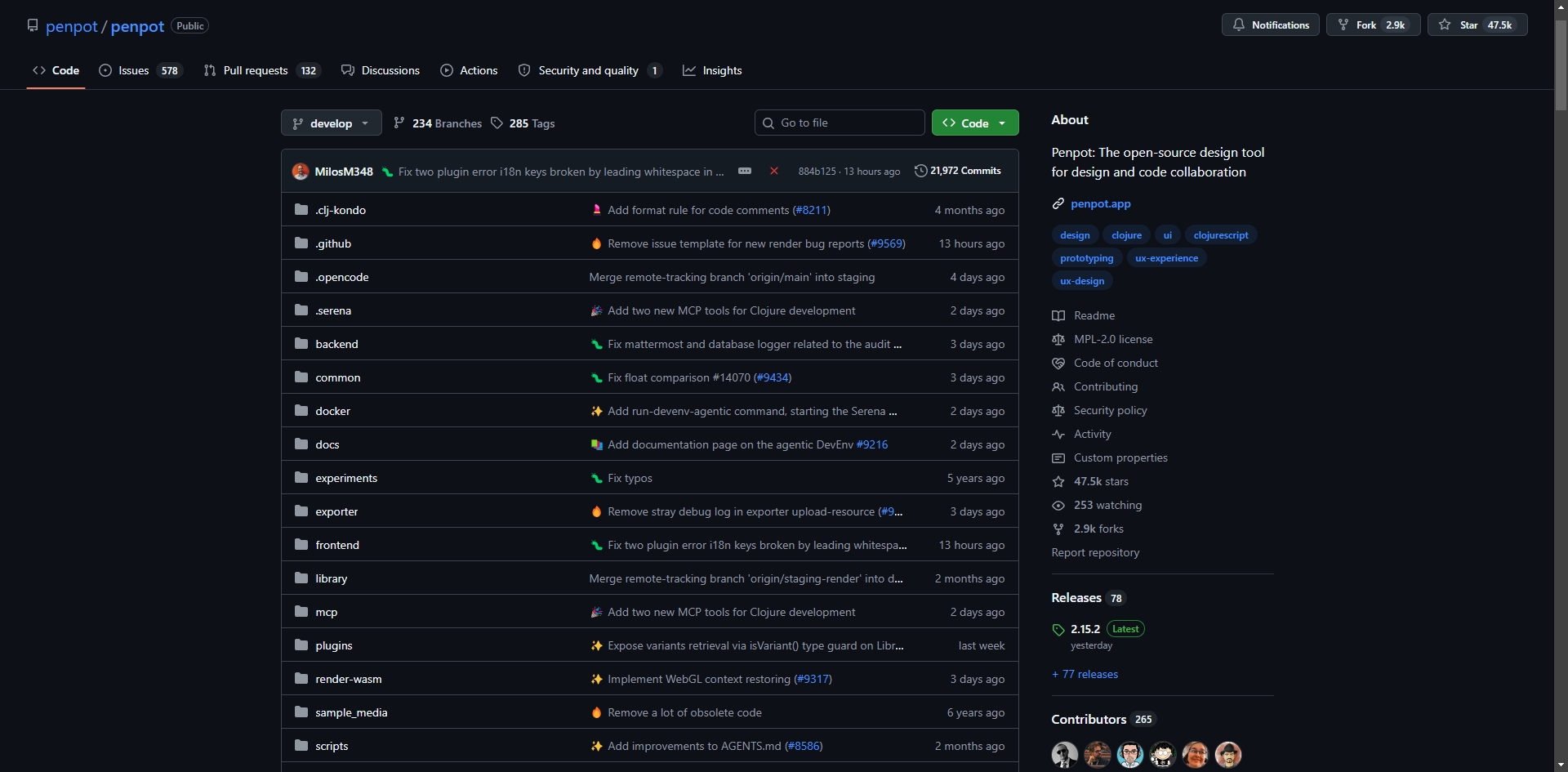This screenshot has width=1568, height=772.
Task: Open the penpot.app website link
Action: 1101,204
